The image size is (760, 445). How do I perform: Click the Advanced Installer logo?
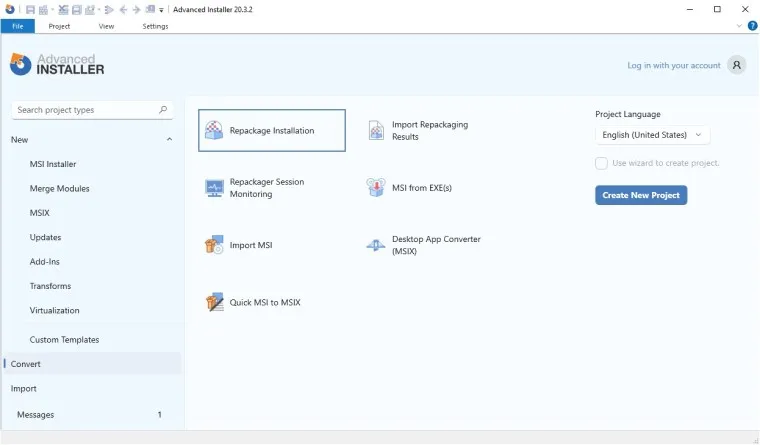pos(57,64)
